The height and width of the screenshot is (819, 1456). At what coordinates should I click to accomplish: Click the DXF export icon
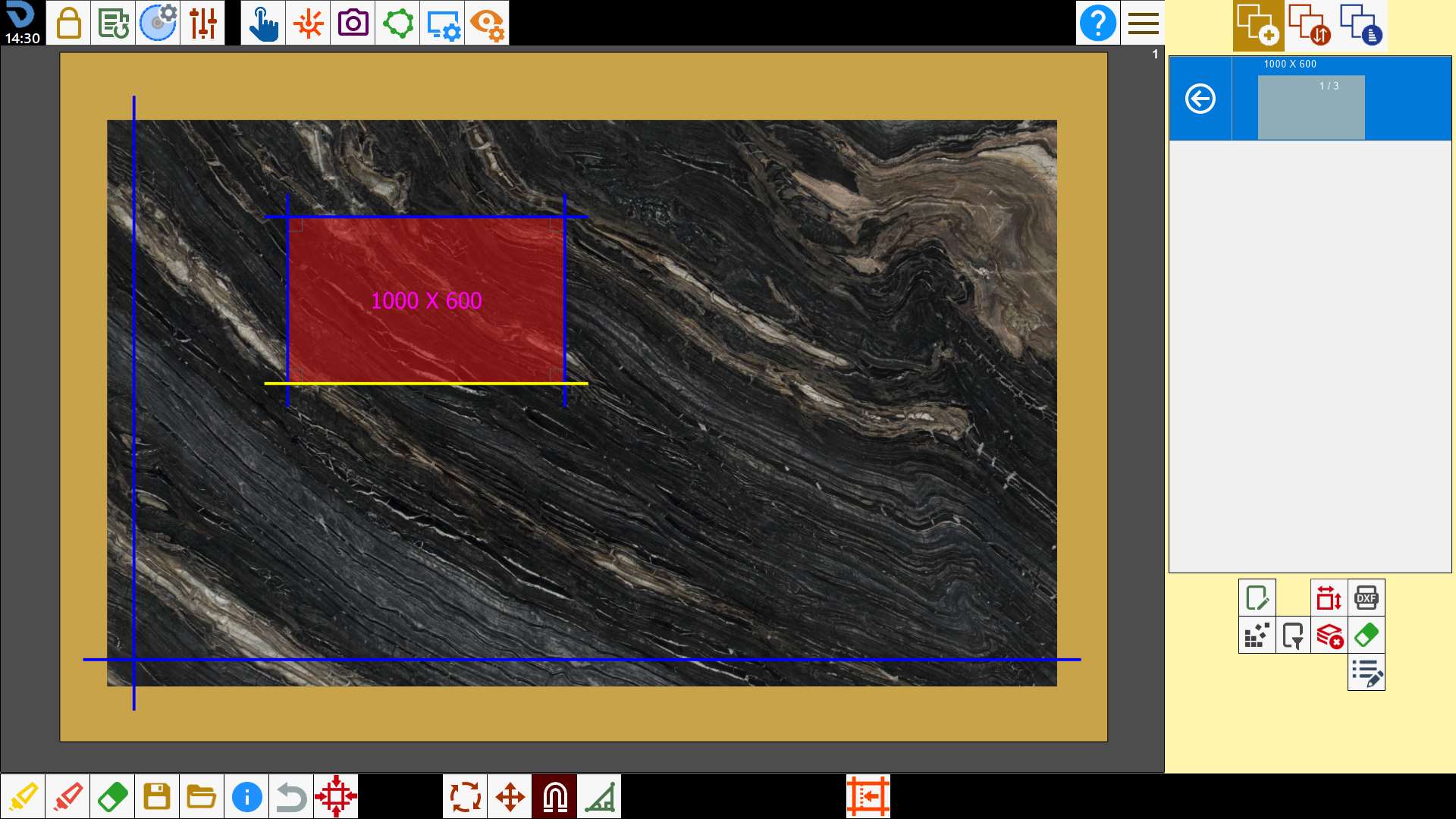click(1366, 598)
